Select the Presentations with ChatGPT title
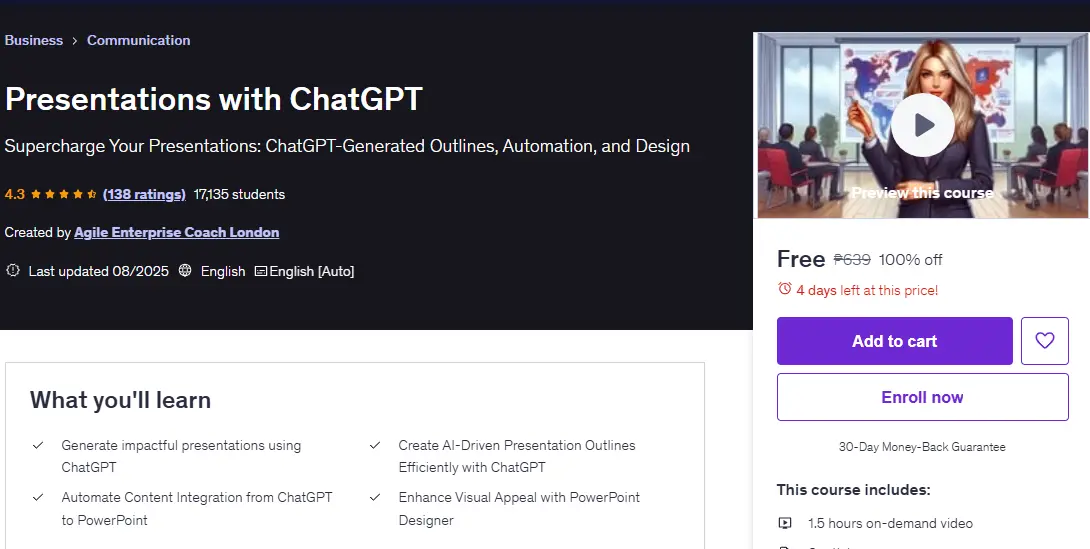 (x=213, y=99)
